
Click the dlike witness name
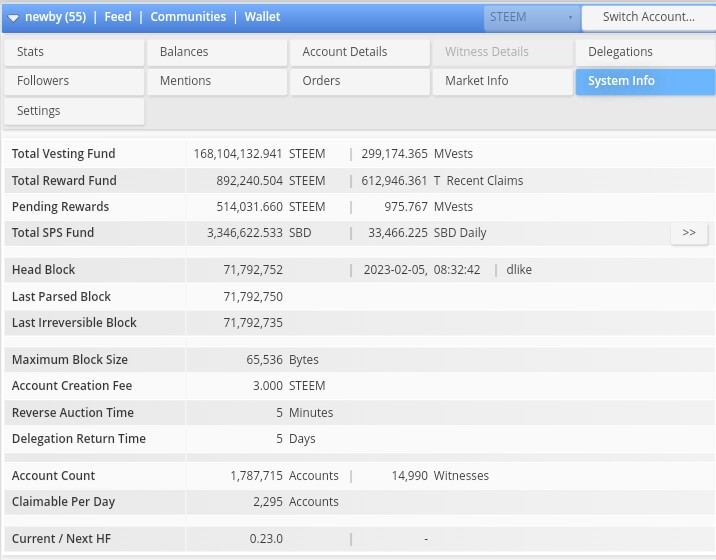519,270
